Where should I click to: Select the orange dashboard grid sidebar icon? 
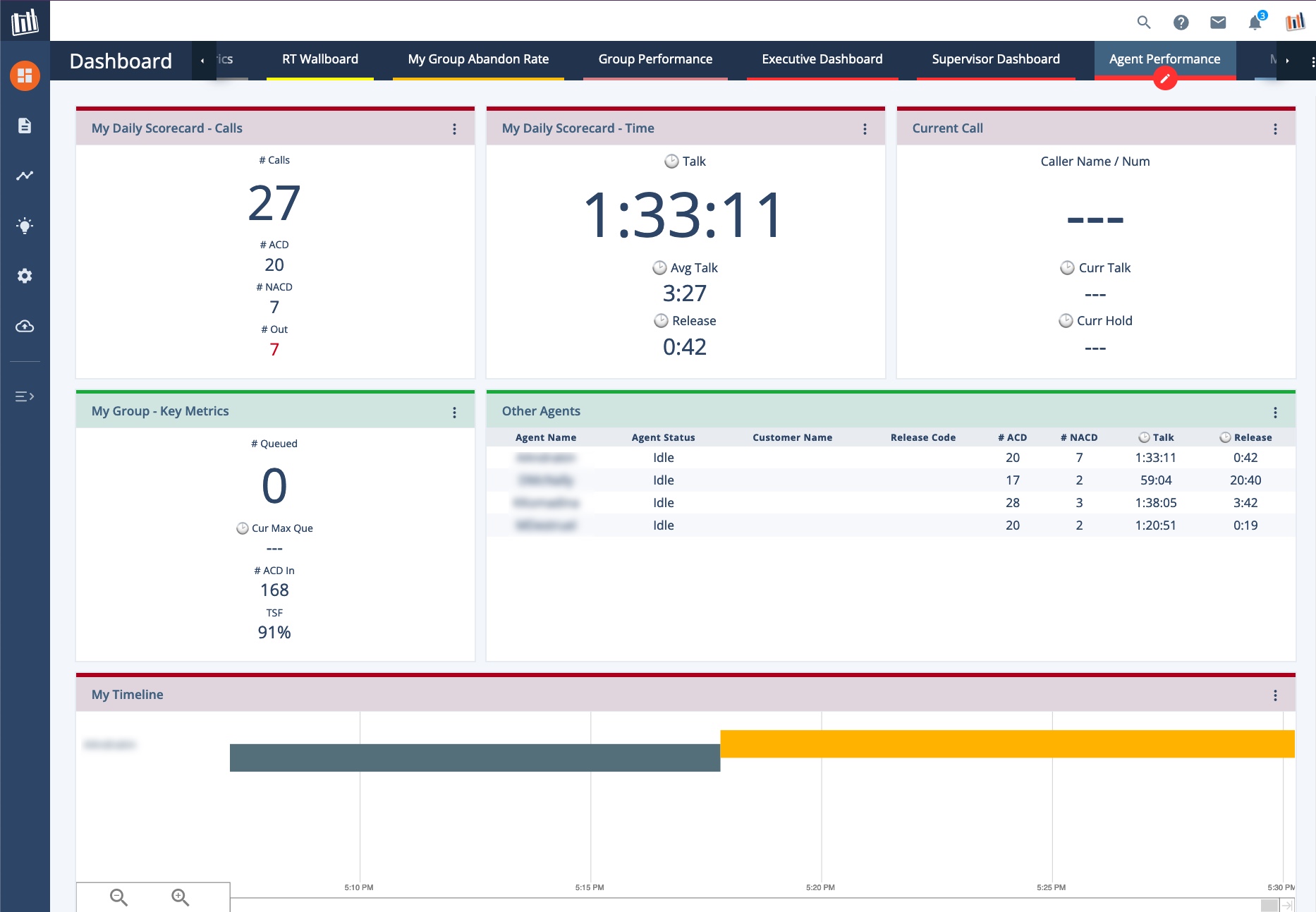[25, 75]
